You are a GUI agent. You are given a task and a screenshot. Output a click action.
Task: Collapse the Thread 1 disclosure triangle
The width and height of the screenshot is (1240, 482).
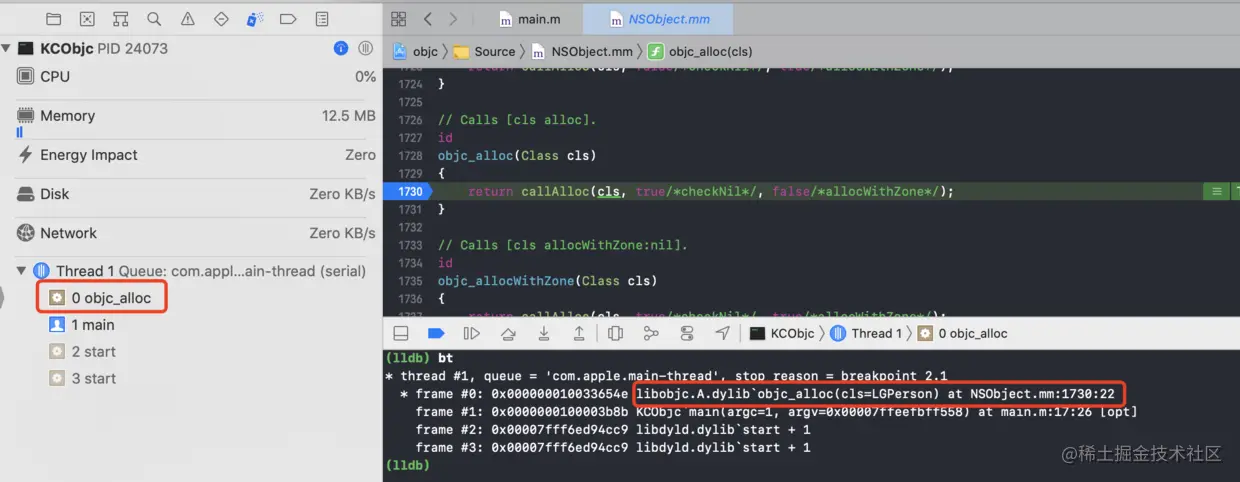pyautogui.click(x=21, y=271)
